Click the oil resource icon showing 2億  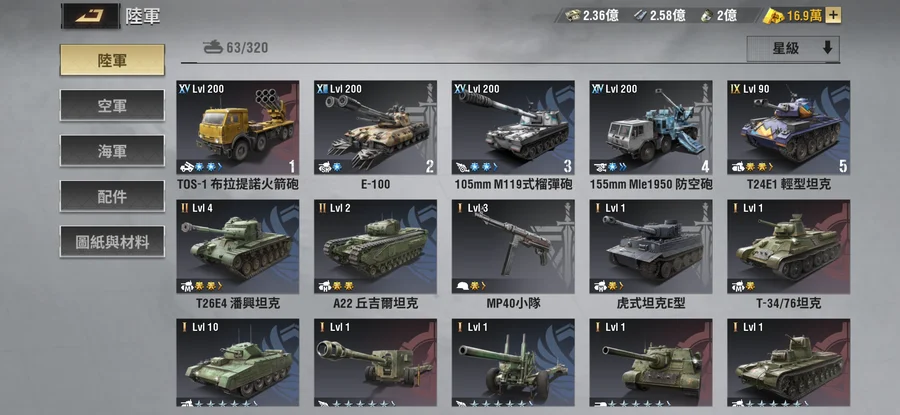pyautogui.click(x=707, y=15)
